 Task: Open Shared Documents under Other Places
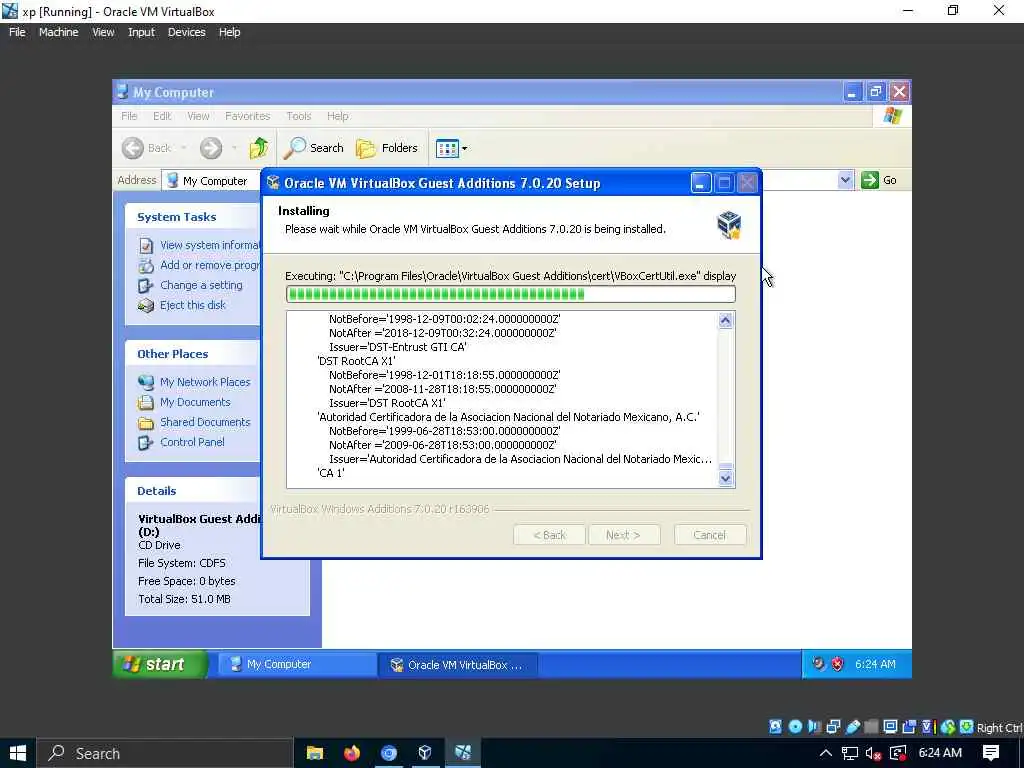click(205, 422)
